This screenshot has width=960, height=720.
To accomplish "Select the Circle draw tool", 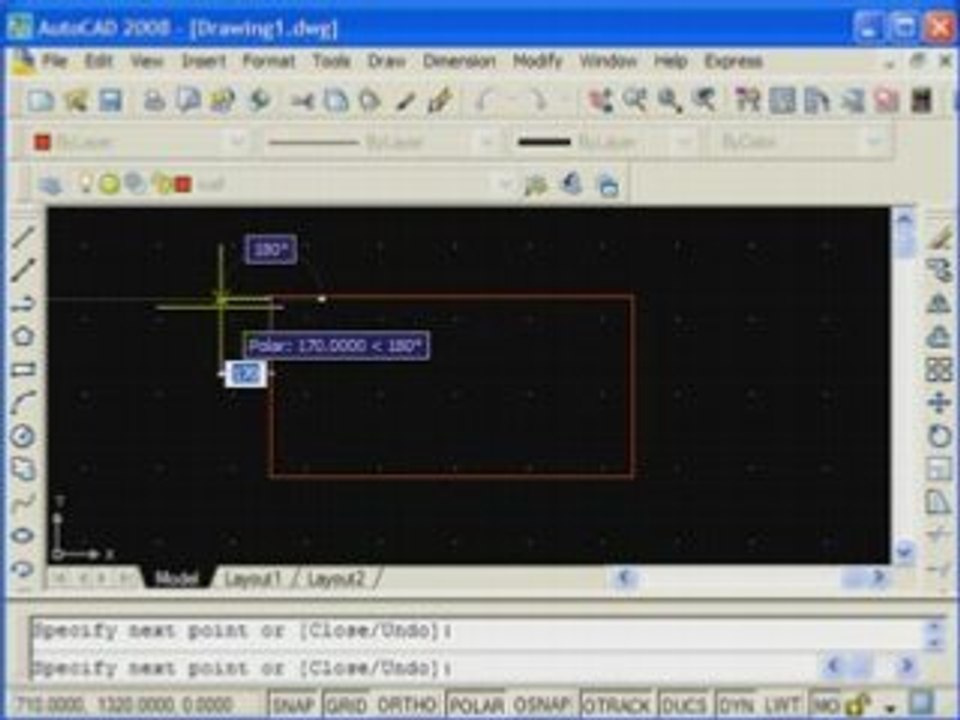I will pyautogui.click(x=23, y=436).
